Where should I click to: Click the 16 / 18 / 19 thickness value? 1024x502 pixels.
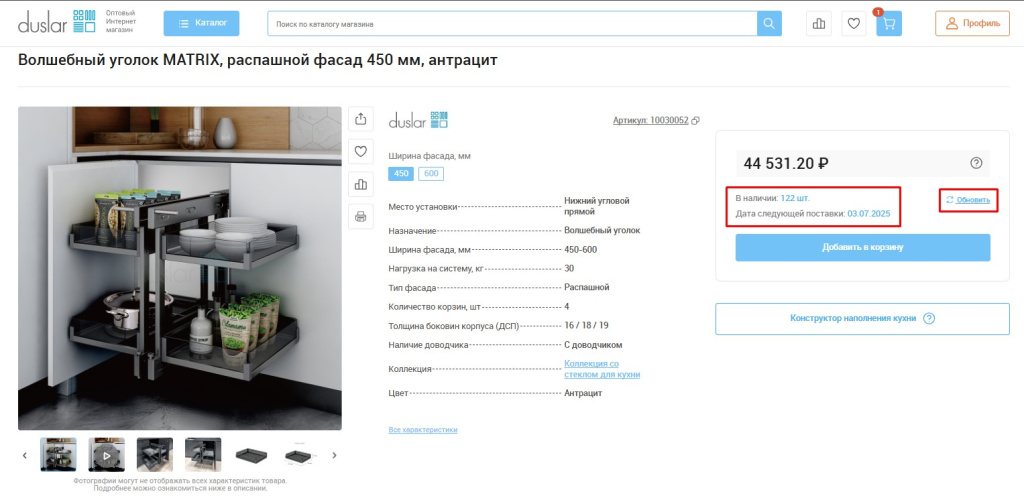[x=586, y=325]
